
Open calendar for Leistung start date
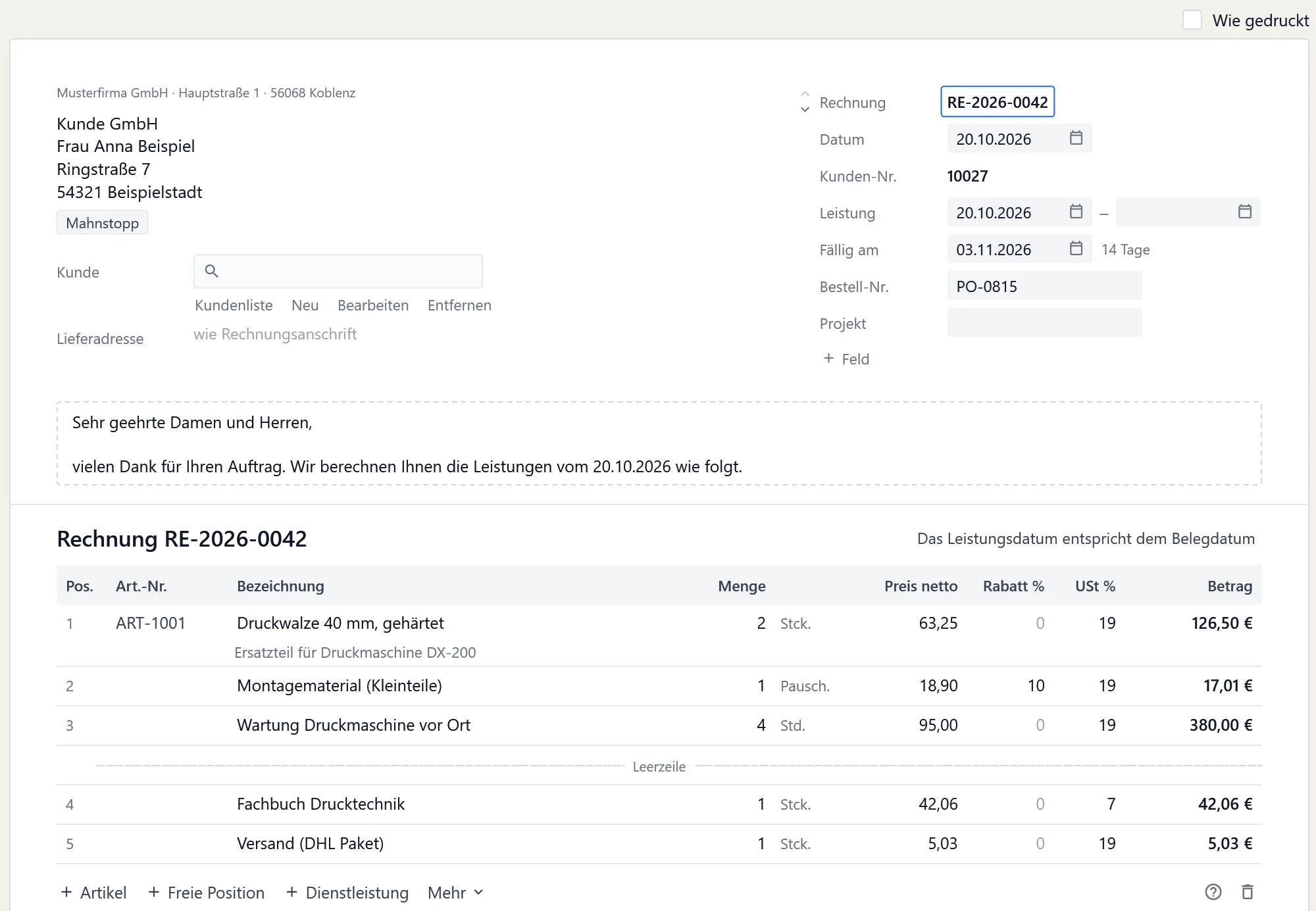pos(1076,212)
